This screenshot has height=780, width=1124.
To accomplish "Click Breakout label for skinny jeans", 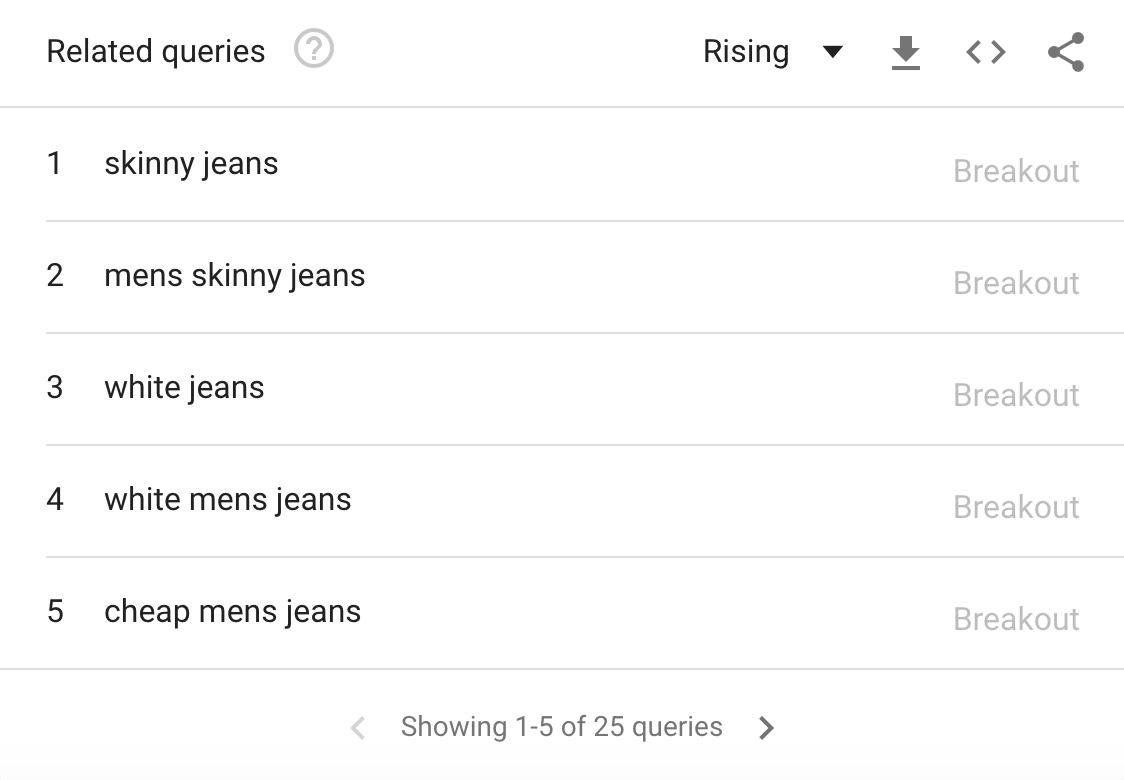I will (1016, 171).
